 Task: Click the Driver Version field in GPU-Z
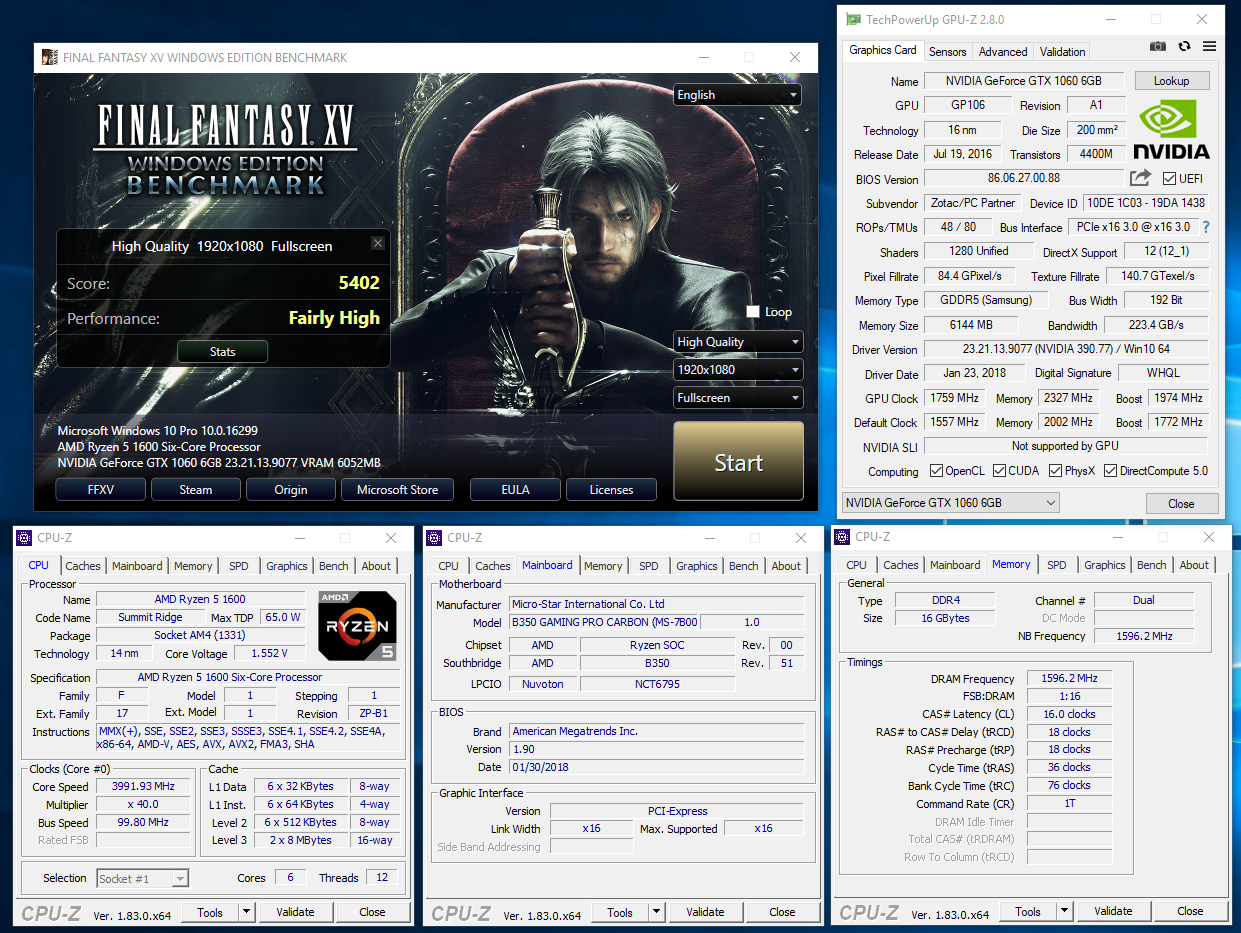coord(1065,350)
